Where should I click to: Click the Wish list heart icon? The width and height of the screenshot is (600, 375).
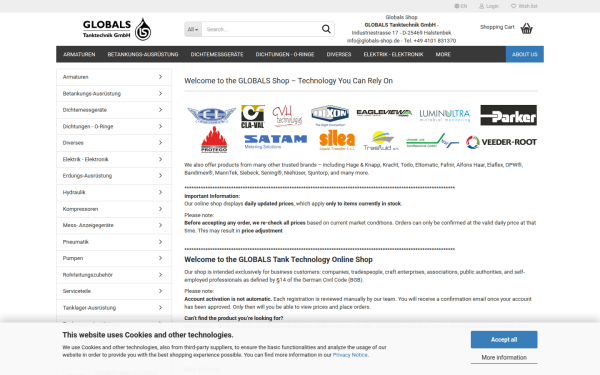pos(514,6)
